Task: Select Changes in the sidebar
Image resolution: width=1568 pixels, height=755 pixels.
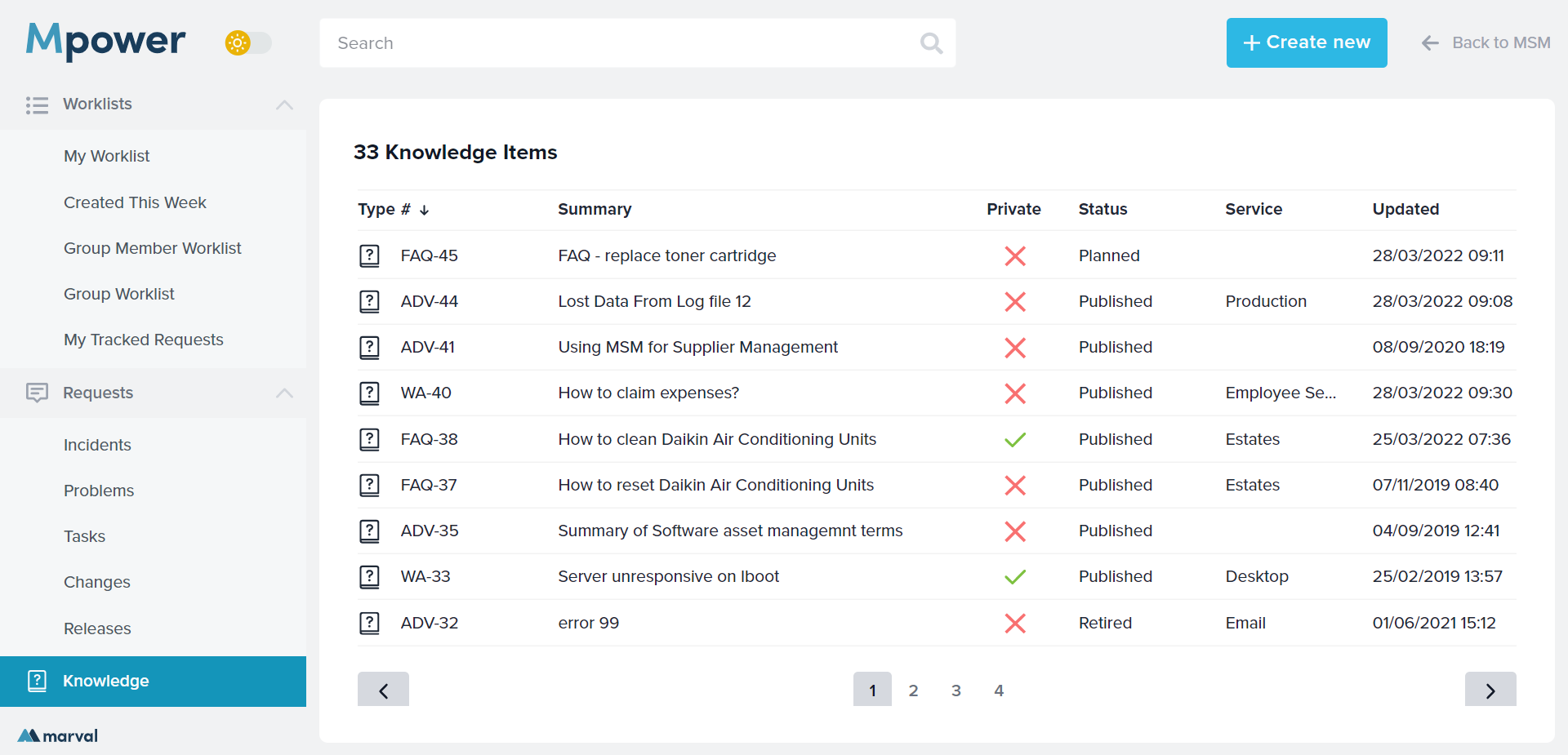Action: [x=96, y=581]
